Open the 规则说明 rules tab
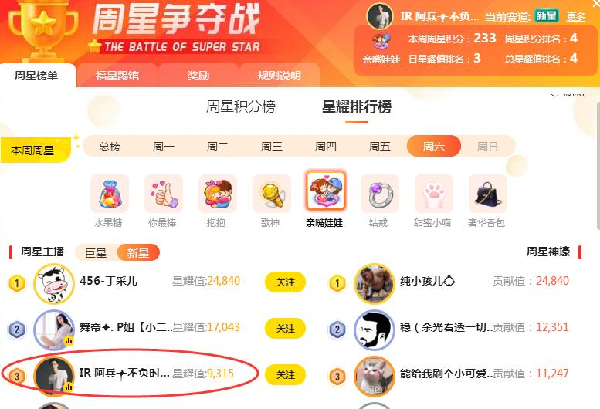This screenshot has width=600, height=409. click(279, 75)
